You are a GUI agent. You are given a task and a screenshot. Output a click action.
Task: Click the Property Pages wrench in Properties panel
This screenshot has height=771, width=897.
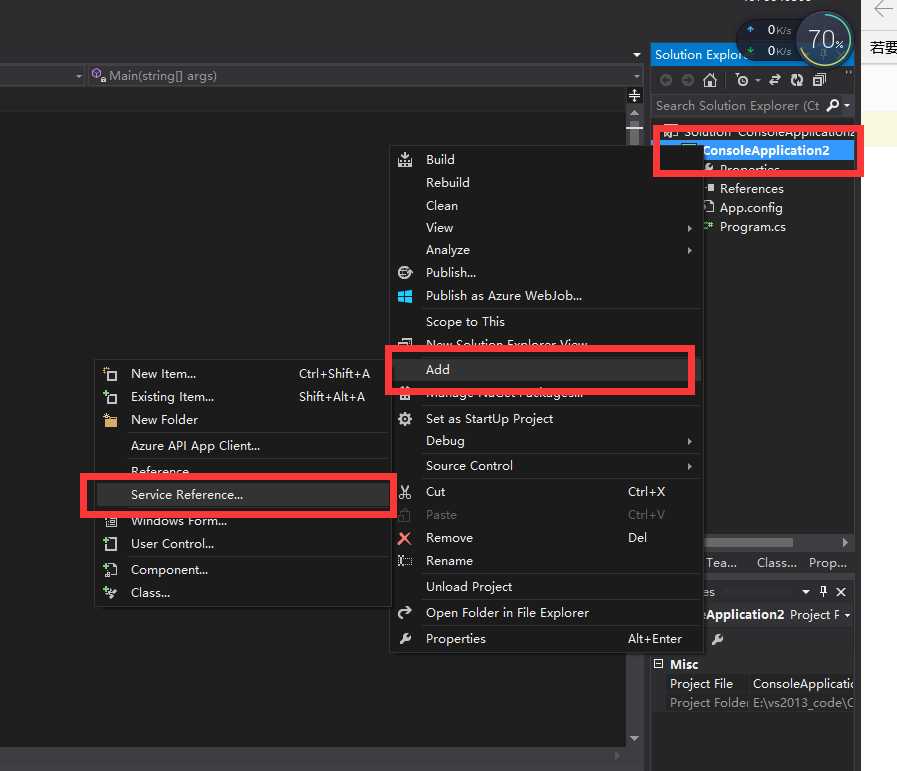coord(717,639)
